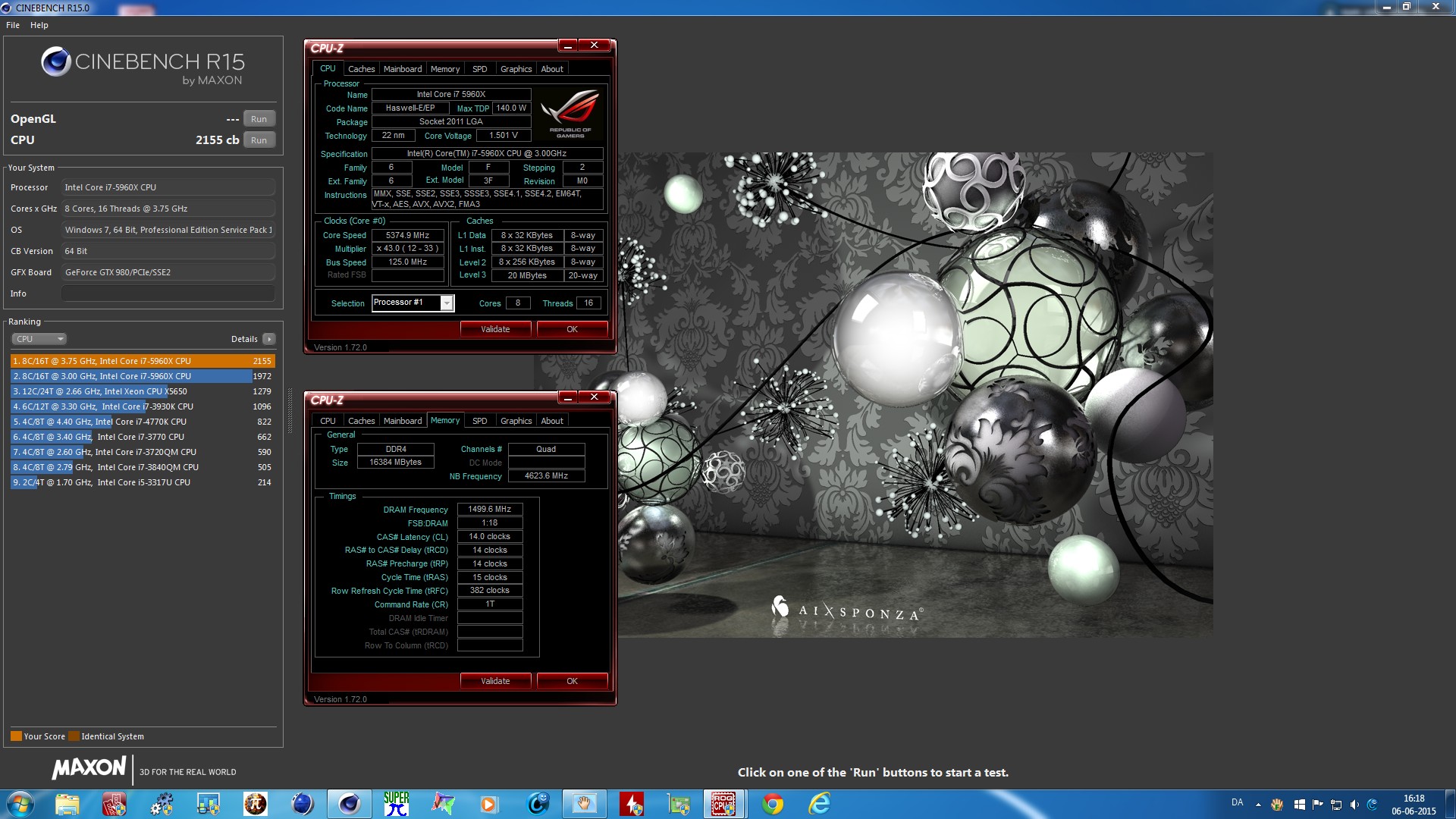Click the Processor field 'Intel Core i7-5960X CPU'
The image size is (1456, 819).
(x=168, y=187)
